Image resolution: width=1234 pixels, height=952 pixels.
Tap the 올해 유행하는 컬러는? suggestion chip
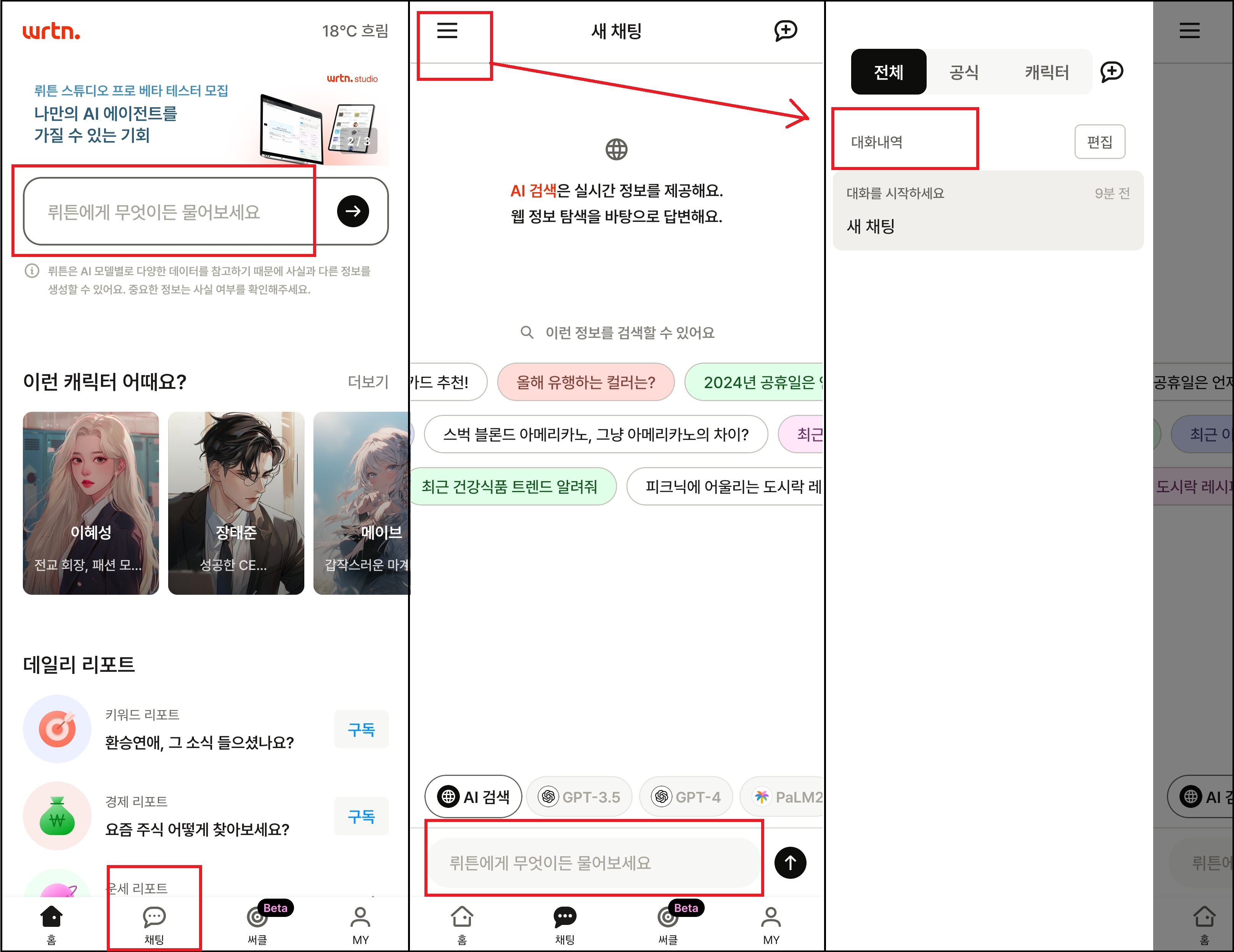(x=585, y=382)
